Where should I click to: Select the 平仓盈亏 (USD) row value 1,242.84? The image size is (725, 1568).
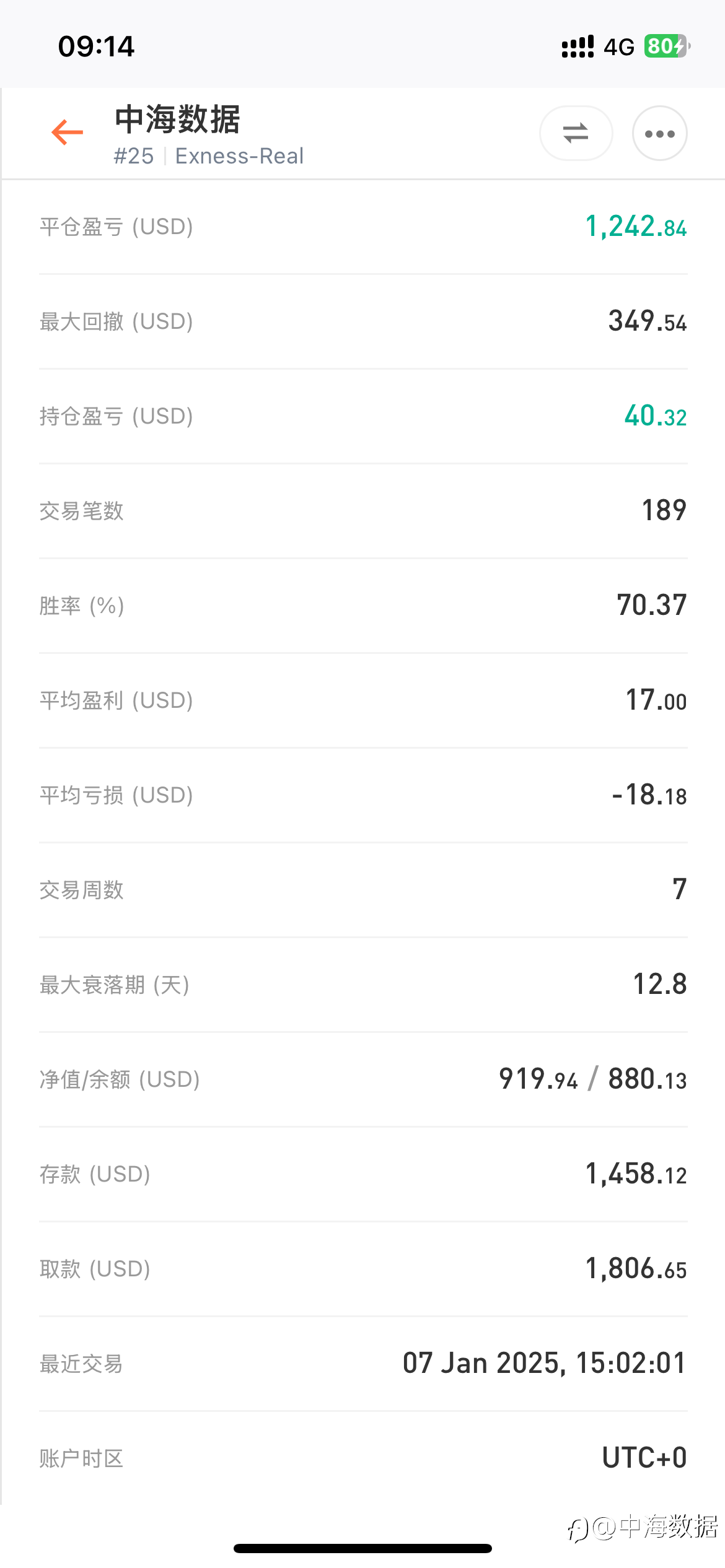click(636, 227)
